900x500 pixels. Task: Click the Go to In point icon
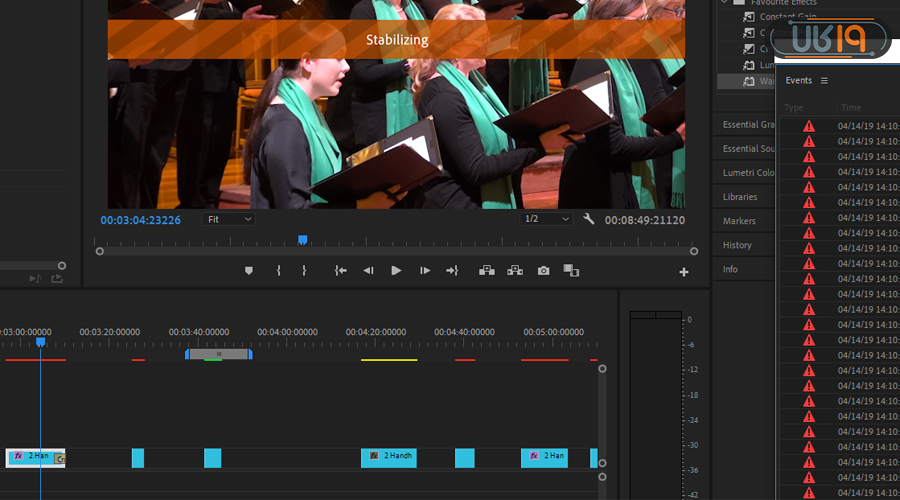[x=340, y=271]
